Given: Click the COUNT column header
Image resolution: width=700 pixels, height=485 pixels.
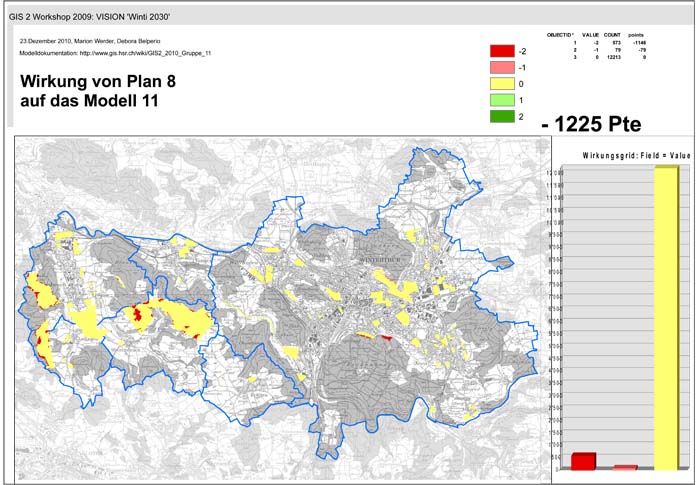Looking at the screenshot, I should [613, 35].
